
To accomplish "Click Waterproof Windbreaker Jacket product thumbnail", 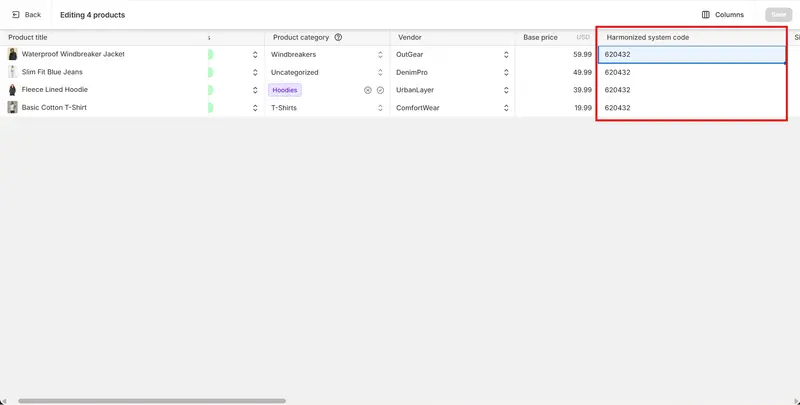I will (12, 54).
